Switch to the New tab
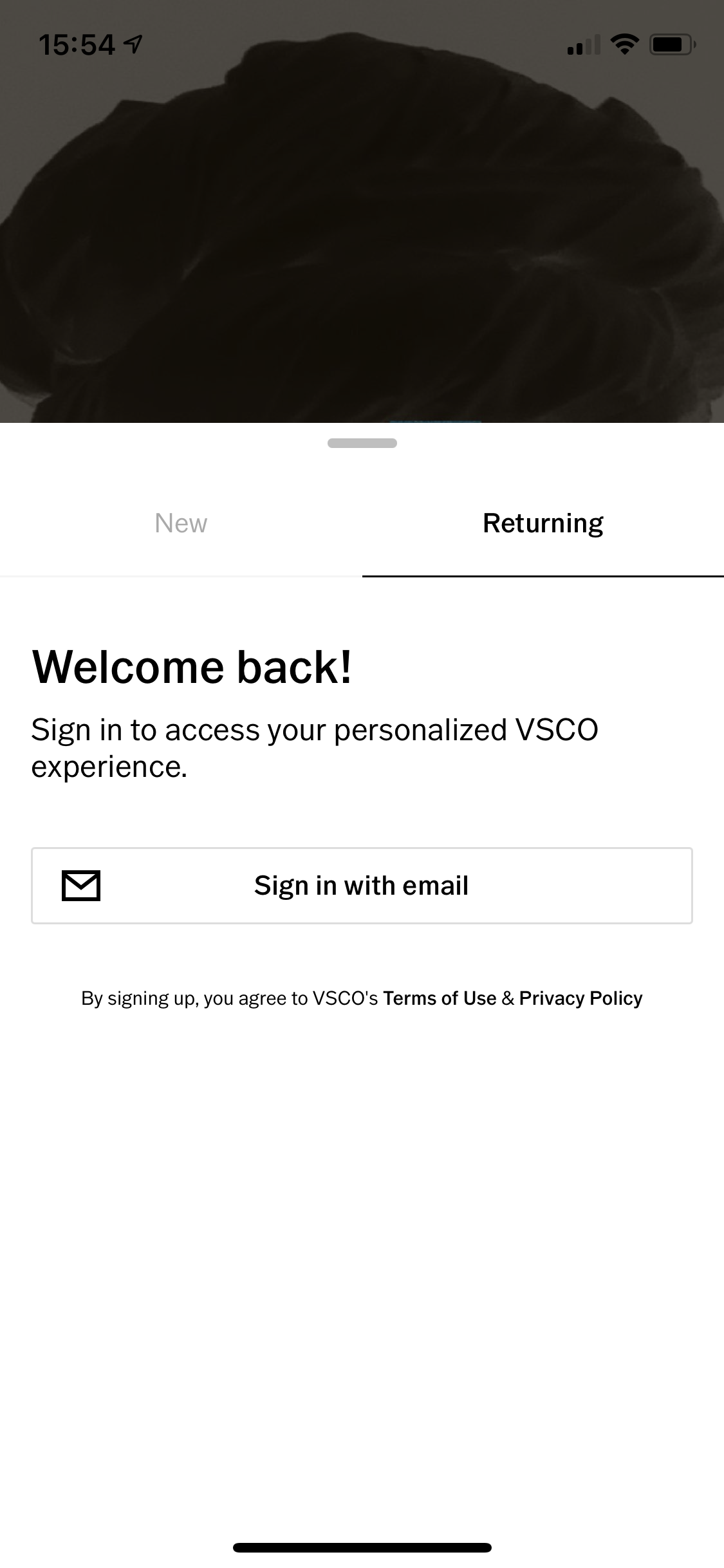The height and width of the screenshot is (1568, 724). 181,523
